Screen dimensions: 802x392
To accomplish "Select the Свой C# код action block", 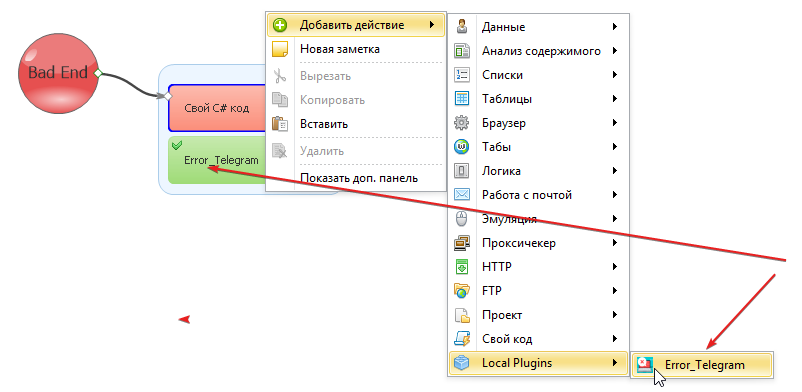I will click(x=217, y=108).
